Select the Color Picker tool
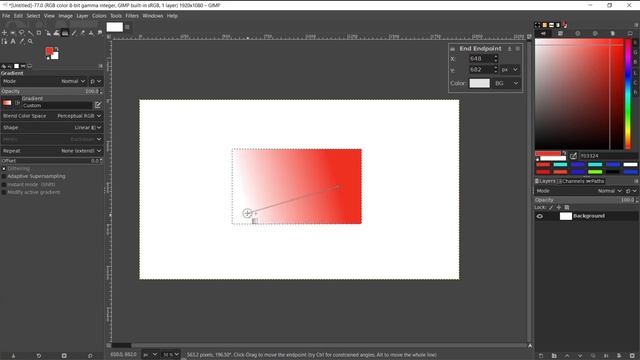The height and width of the screenshot is (360, 640). pos(22,41)
